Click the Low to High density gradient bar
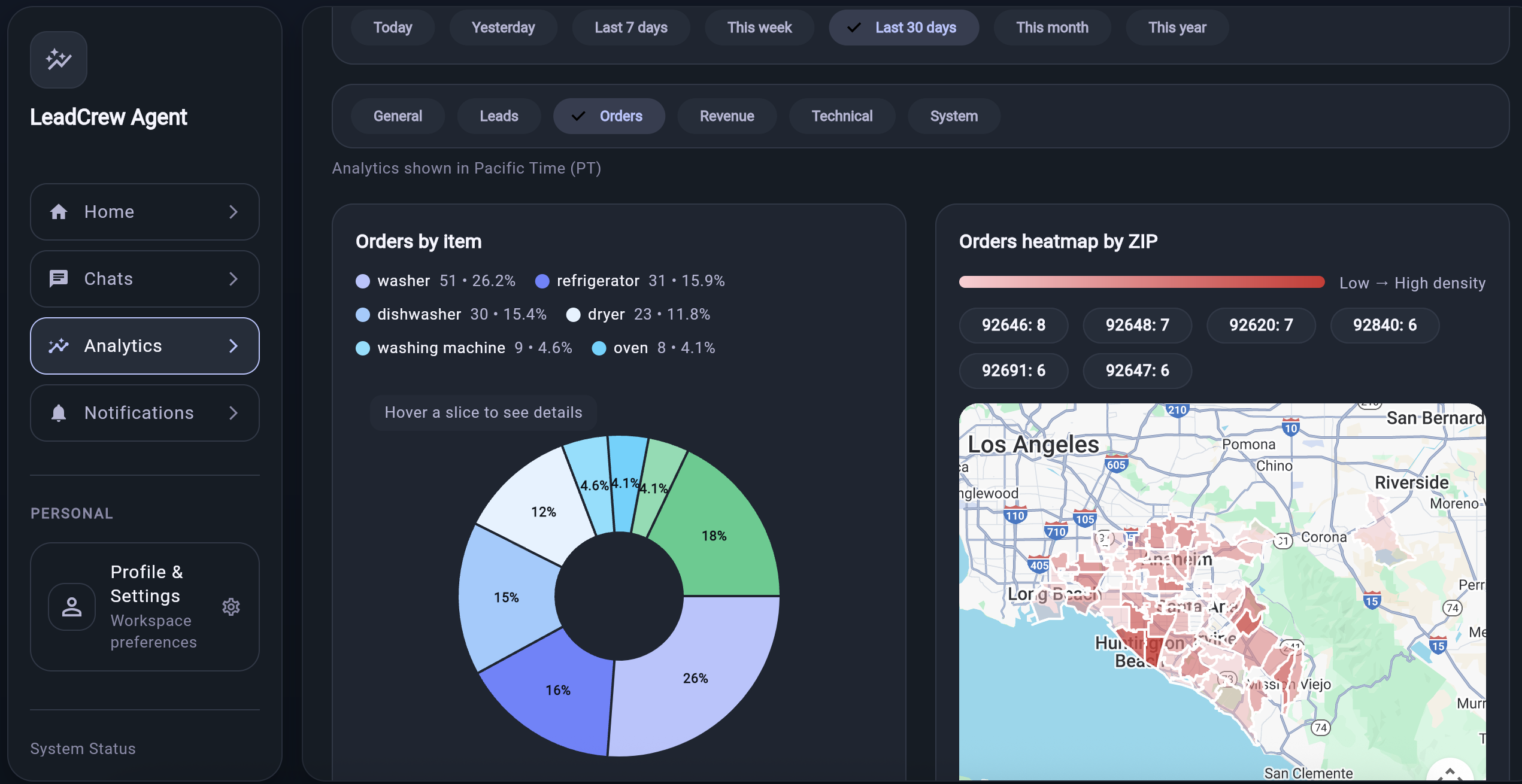The image size is (1522, 784). tap(1141, 282)
